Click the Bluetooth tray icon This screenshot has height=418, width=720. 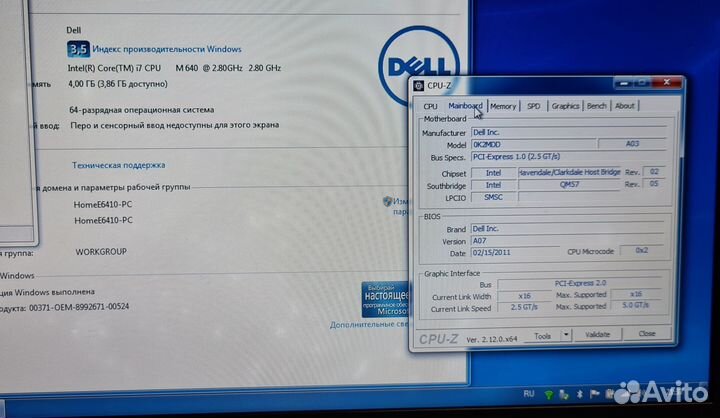point(579,394)
